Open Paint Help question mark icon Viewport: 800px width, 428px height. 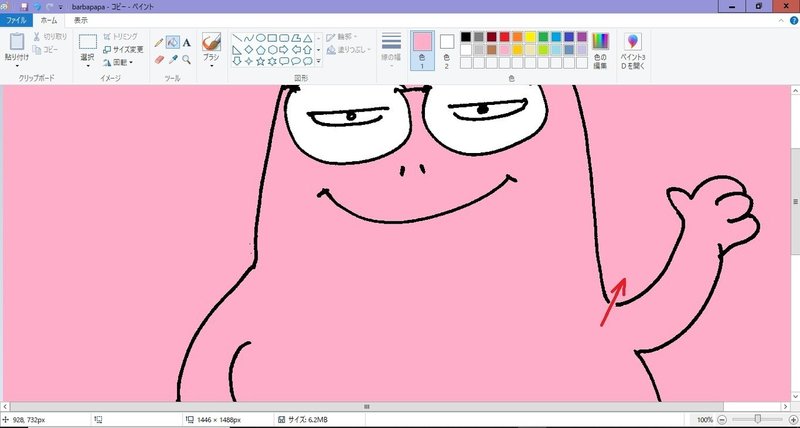(x=793, y=20)
